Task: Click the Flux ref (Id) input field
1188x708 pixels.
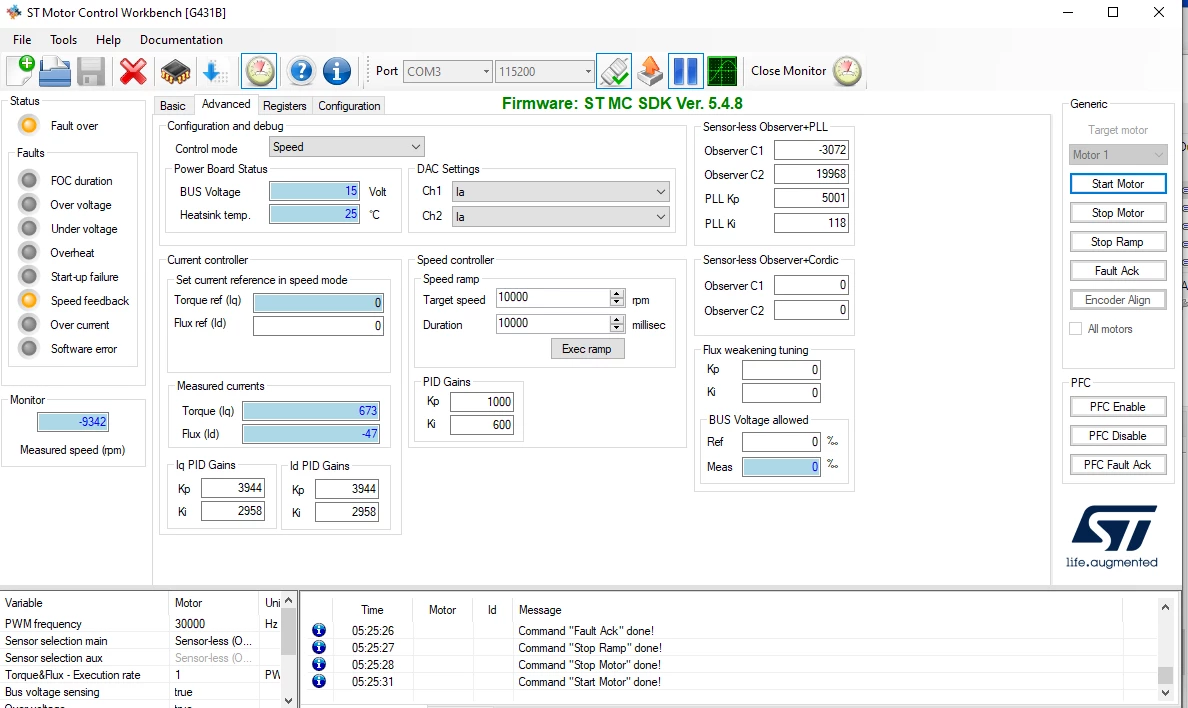Action: (318, 326)
